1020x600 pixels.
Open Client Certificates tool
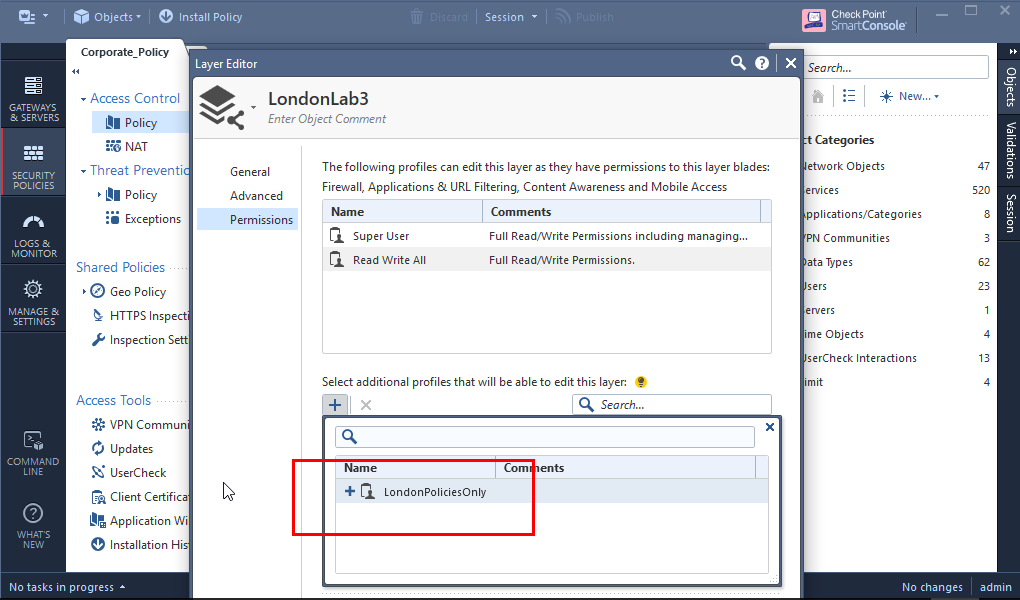tap(140, 497)
